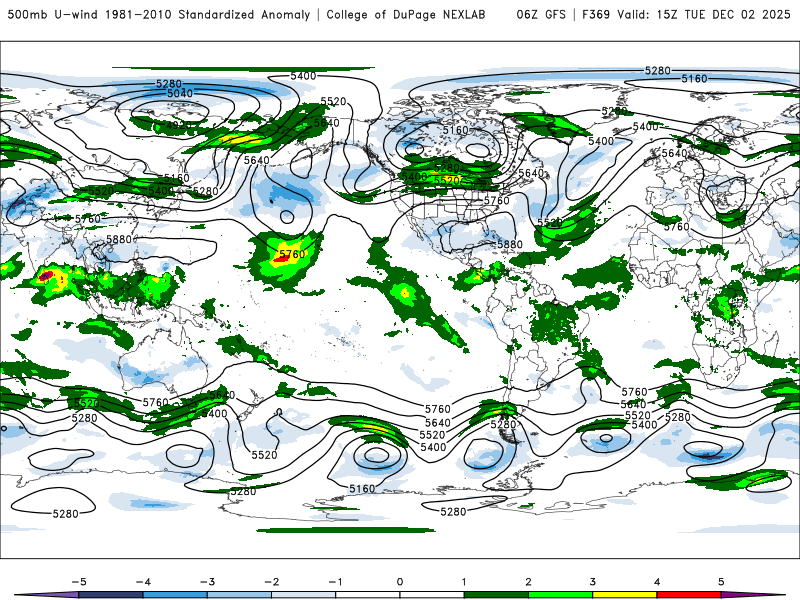Click the '4' colorbar label
This screenshot has height=600, width=800.
coord(657,582)
